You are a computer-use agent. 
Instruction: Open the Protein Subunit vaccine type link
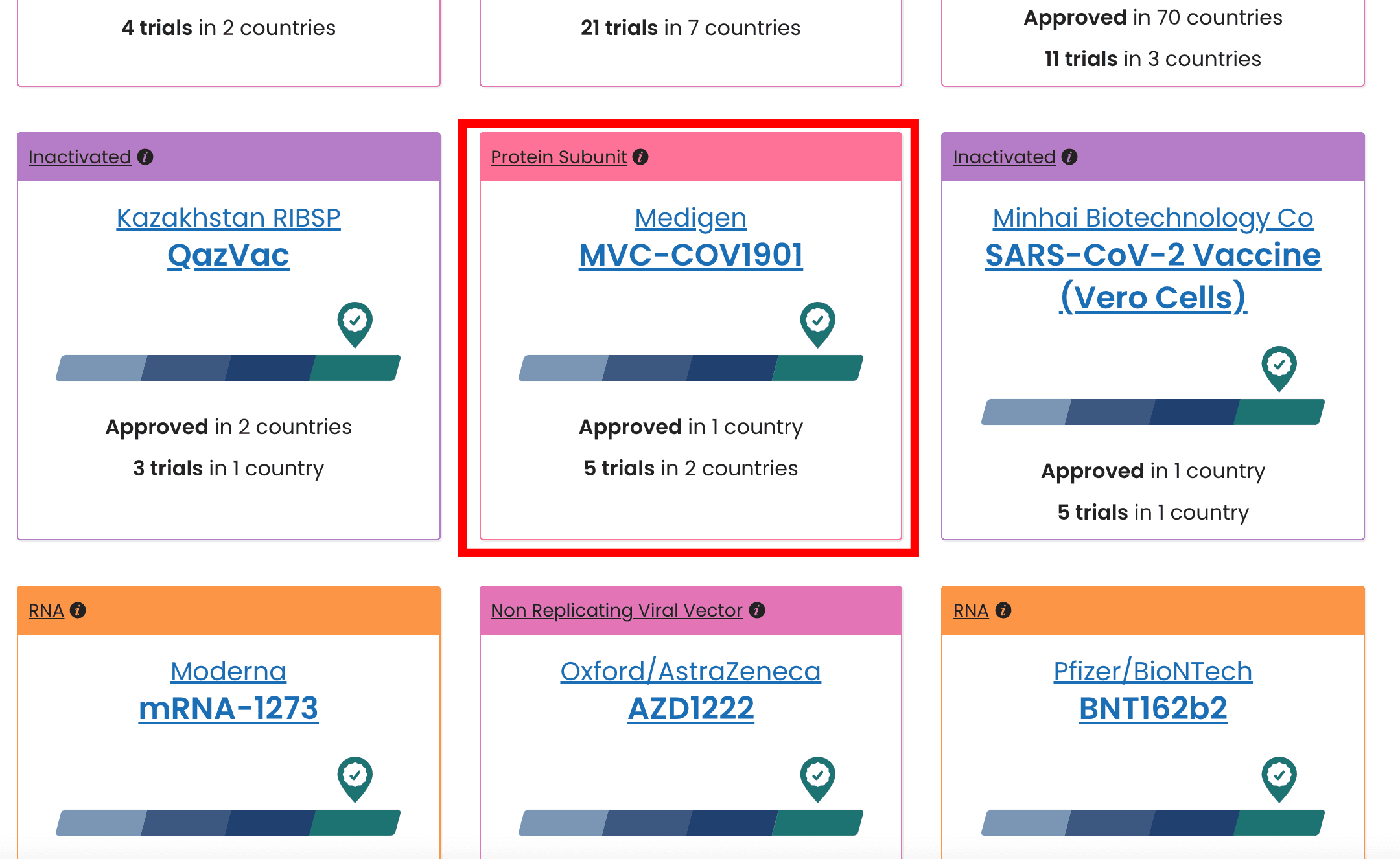click(559, 157)
